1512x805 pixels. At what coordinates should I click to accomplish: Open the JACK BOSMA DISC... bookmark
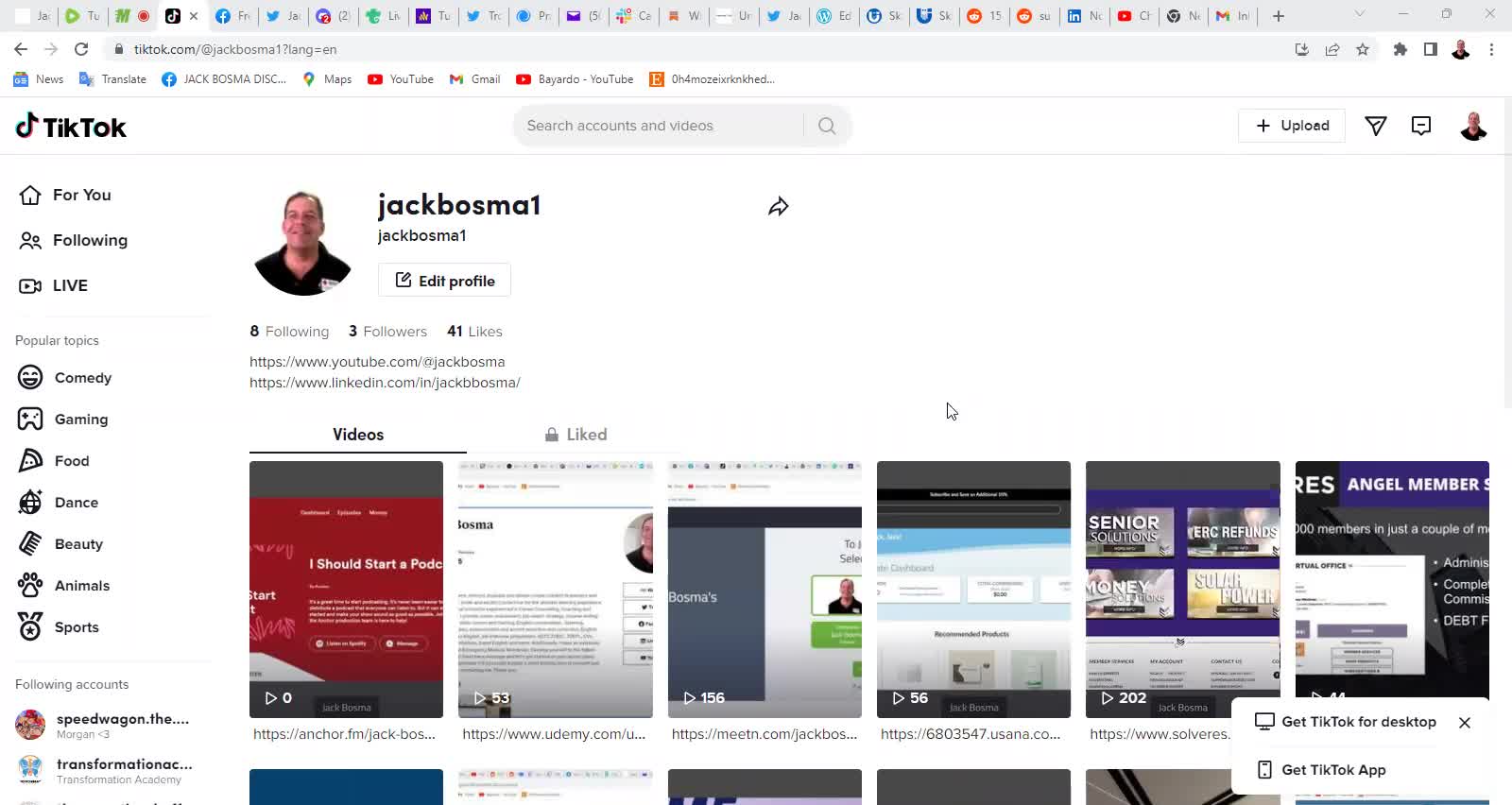[x=224, y=79]
